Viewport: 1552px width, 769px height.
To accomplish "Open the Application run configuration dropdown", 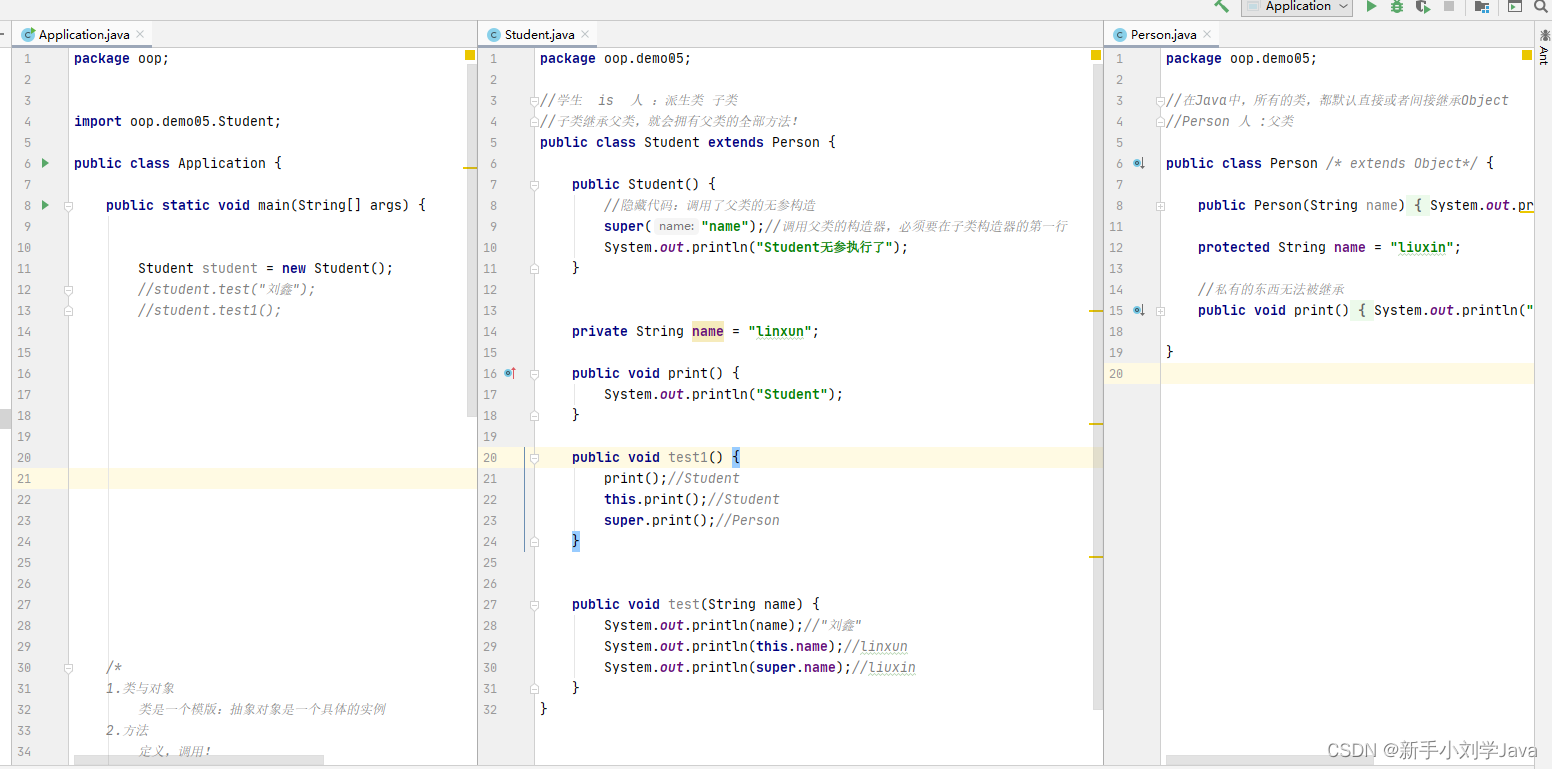I will [x=1297, y=7].
